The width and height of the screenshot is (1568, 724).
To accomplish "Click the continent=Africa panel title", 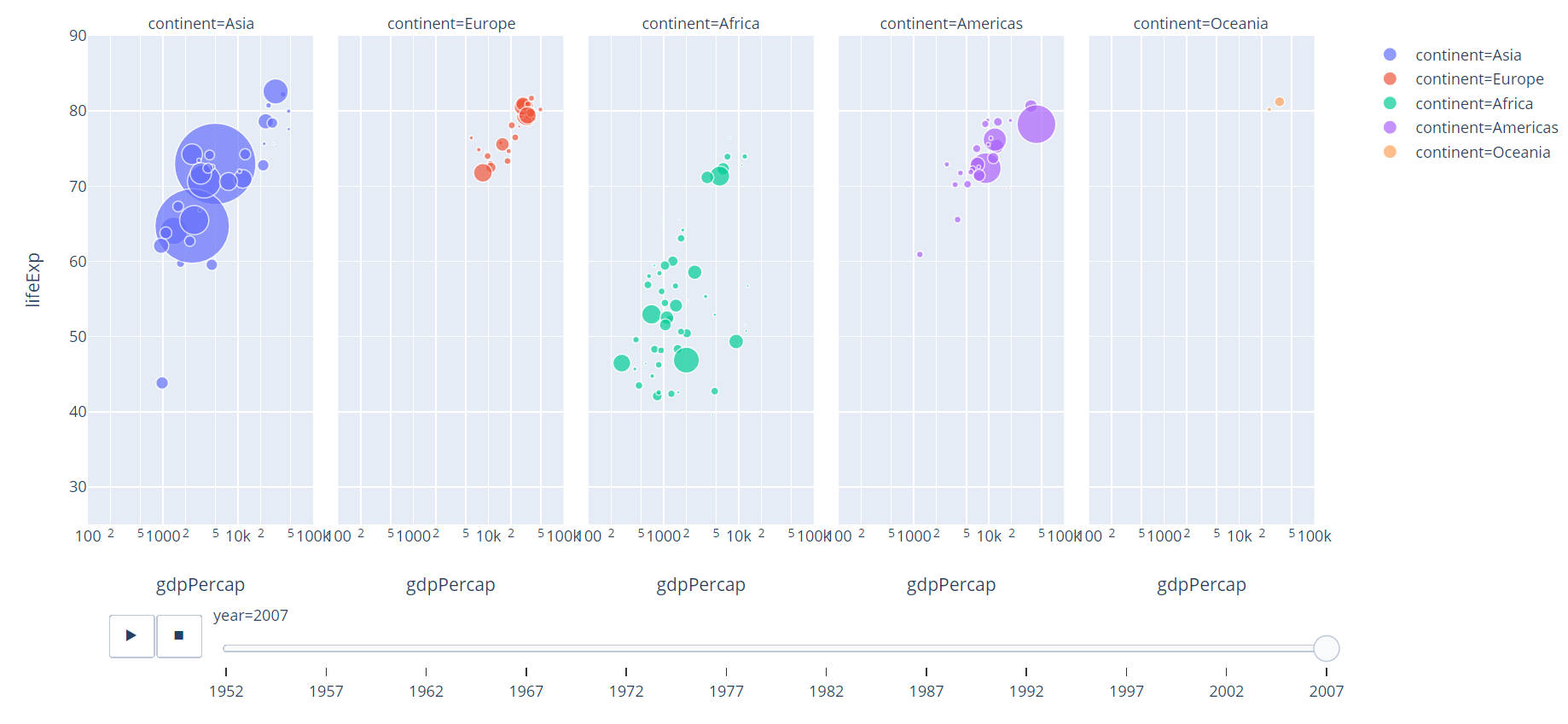I will (700, 23).
